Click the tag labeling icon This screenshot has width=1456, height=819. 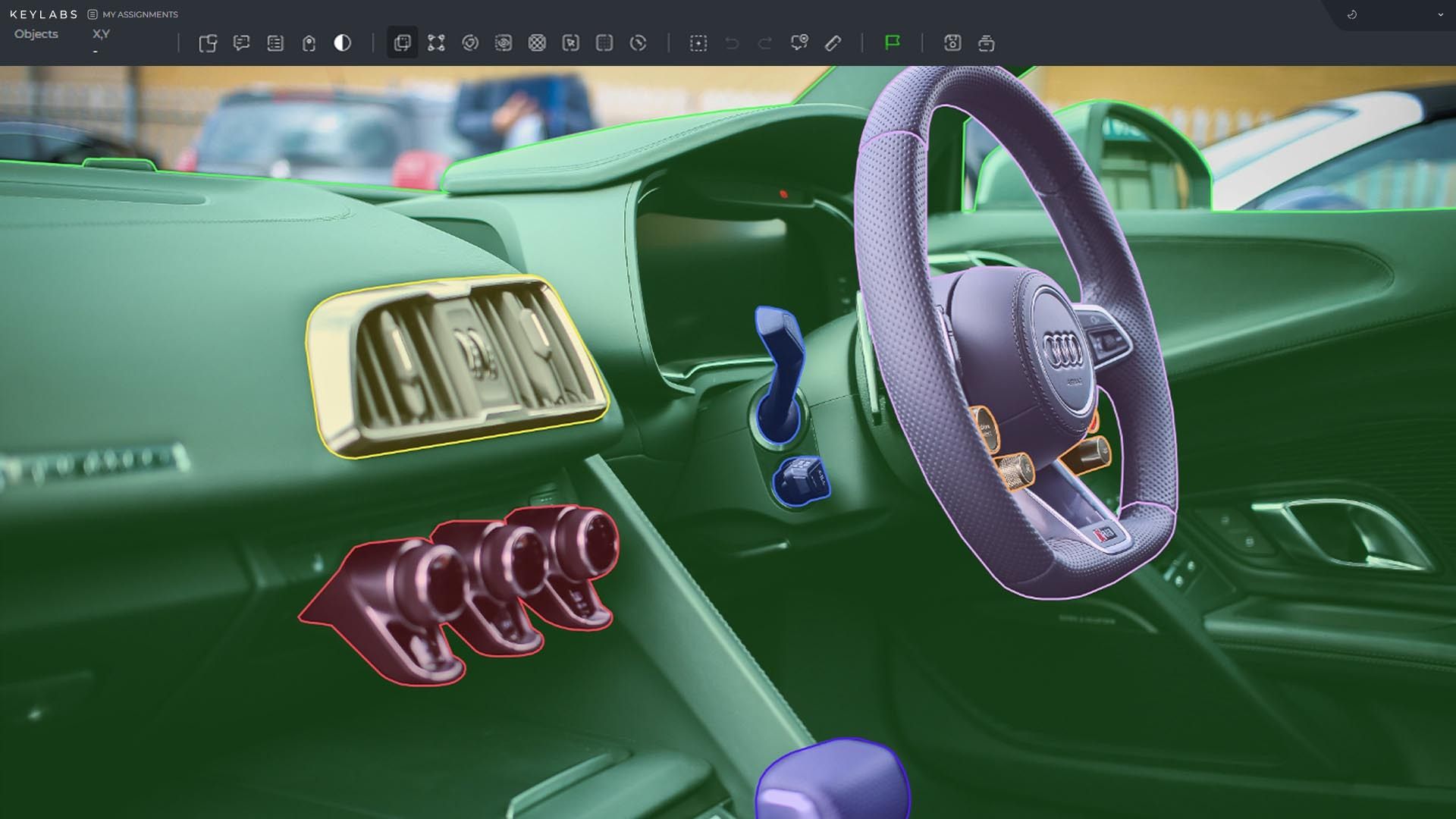tap(308, 43)
